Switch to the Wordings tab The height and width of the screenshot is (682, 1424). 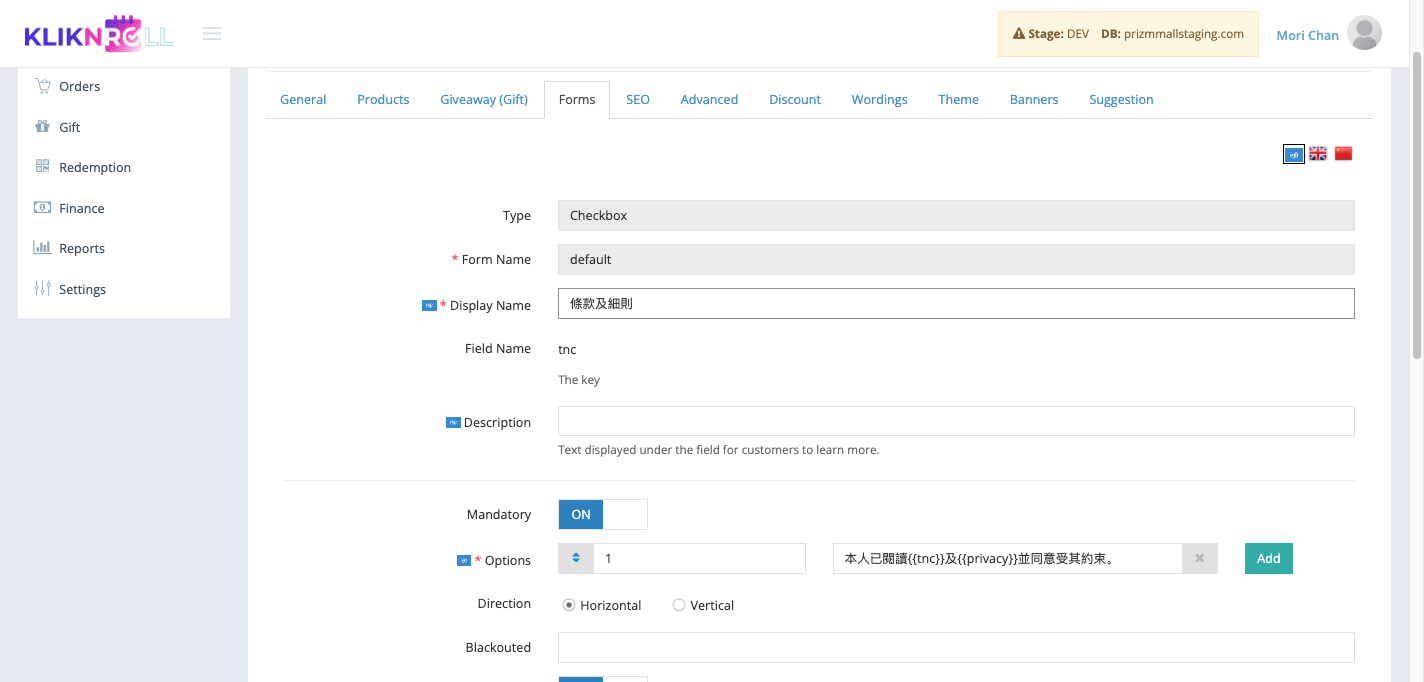click(x=880, y=99)
